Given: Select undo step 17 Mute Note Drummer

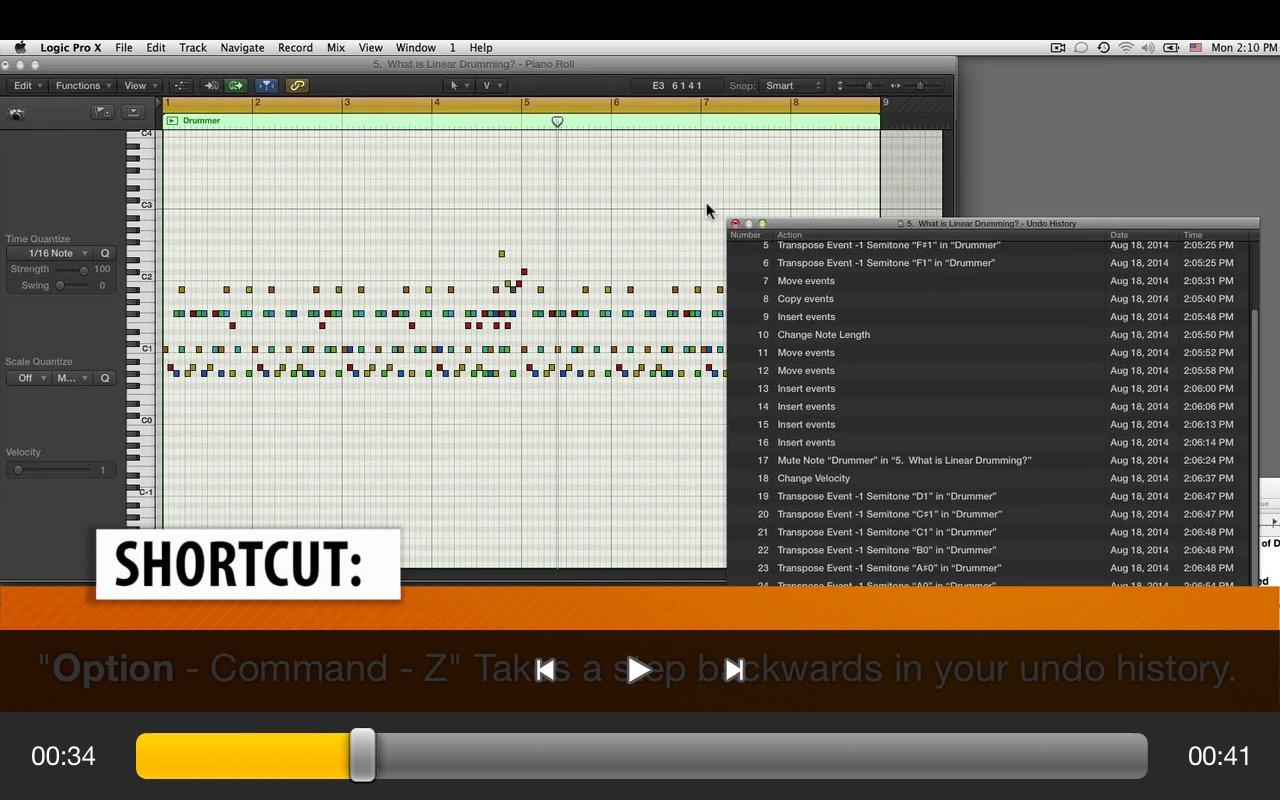Looking at the screenshot, I should [989, 461].
